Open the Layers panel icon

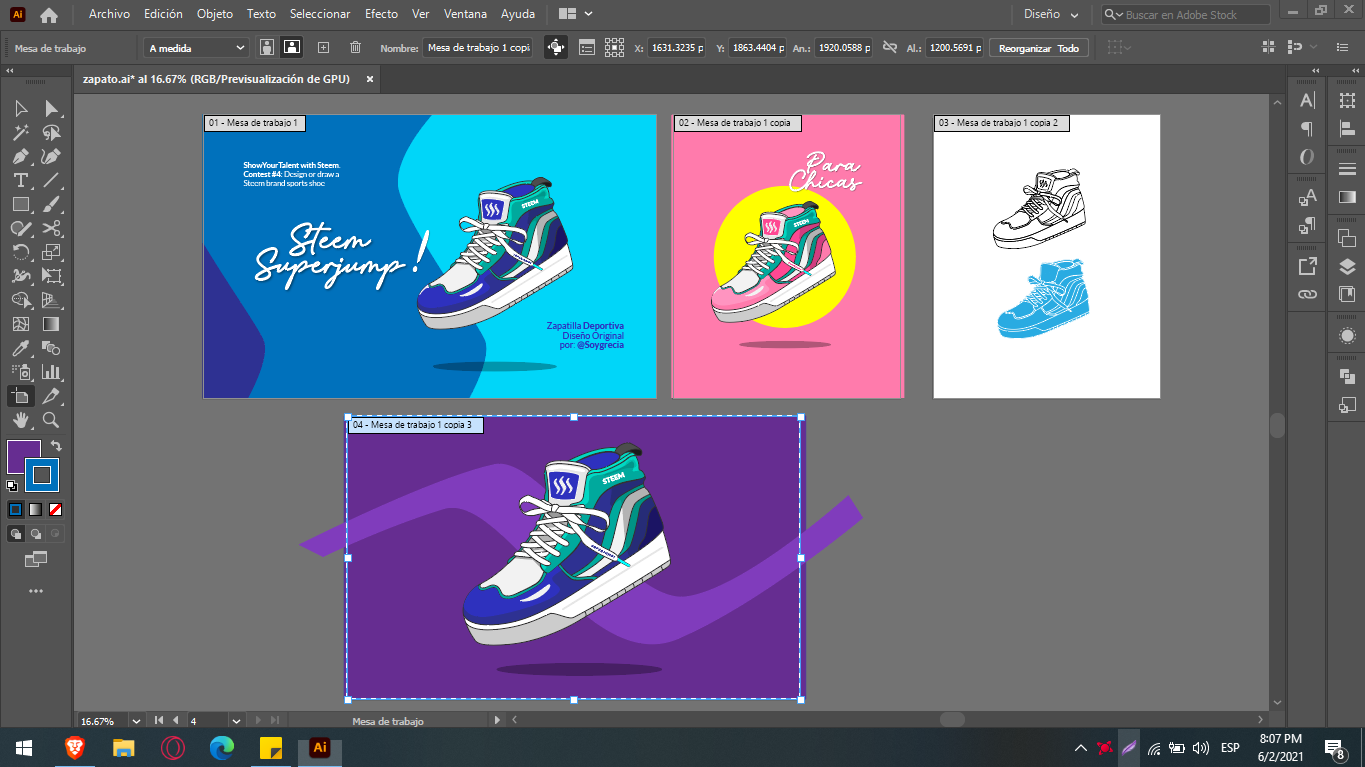(1347, 267)
